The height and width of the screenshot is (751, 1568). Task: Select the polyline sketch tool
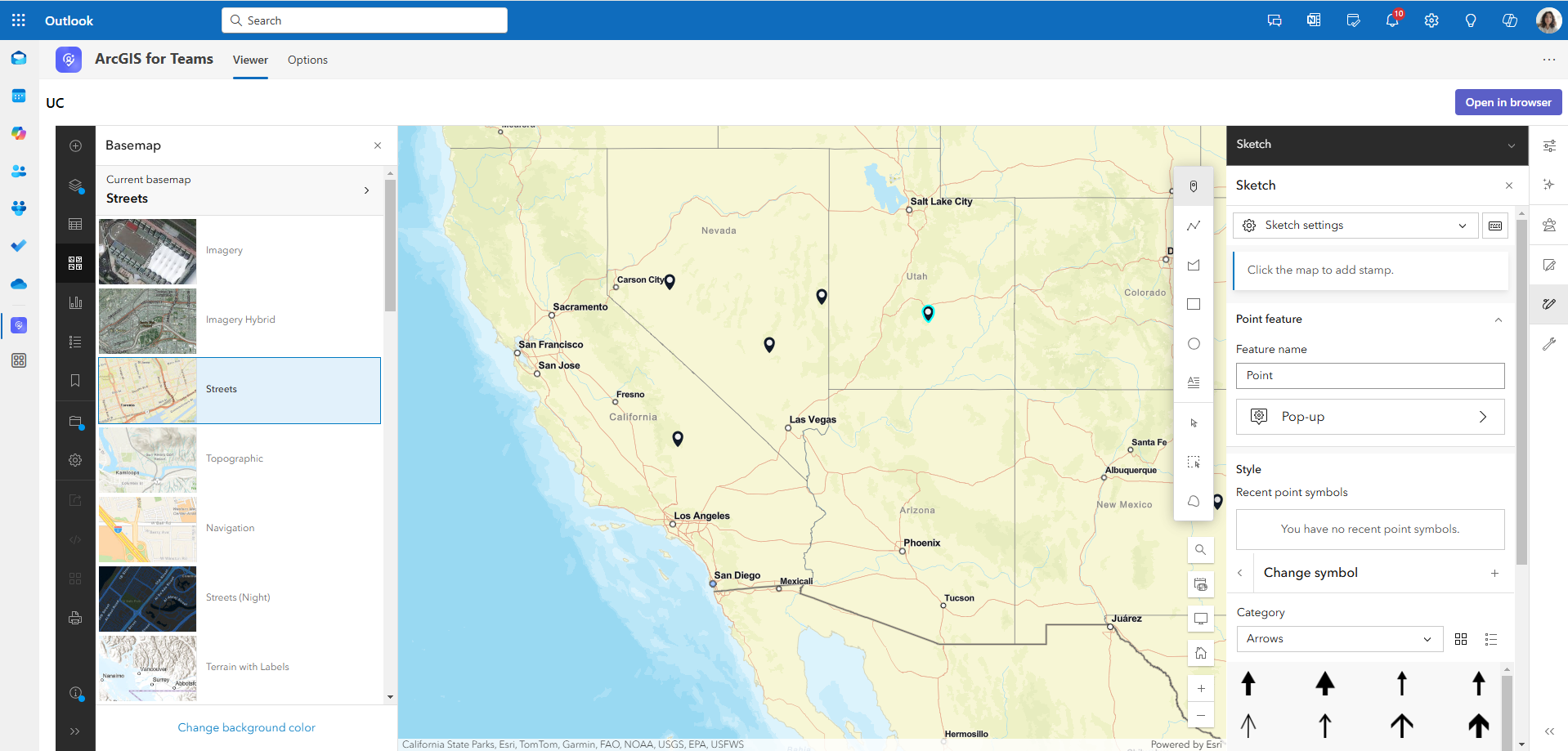(x=1194, y=226)
